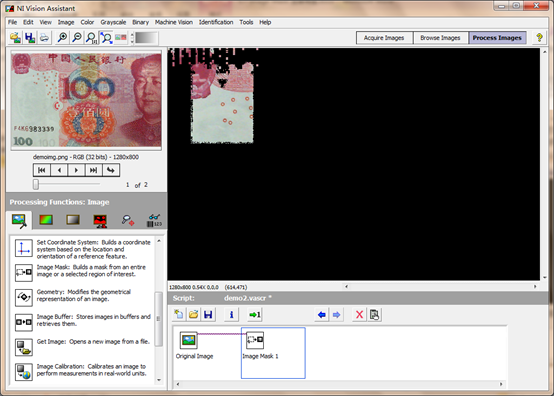The width and height of the screenshot is (554, 396).
Task: Open the Color processing functions palette
Action: pyautogui.click(x=46, y=220)
